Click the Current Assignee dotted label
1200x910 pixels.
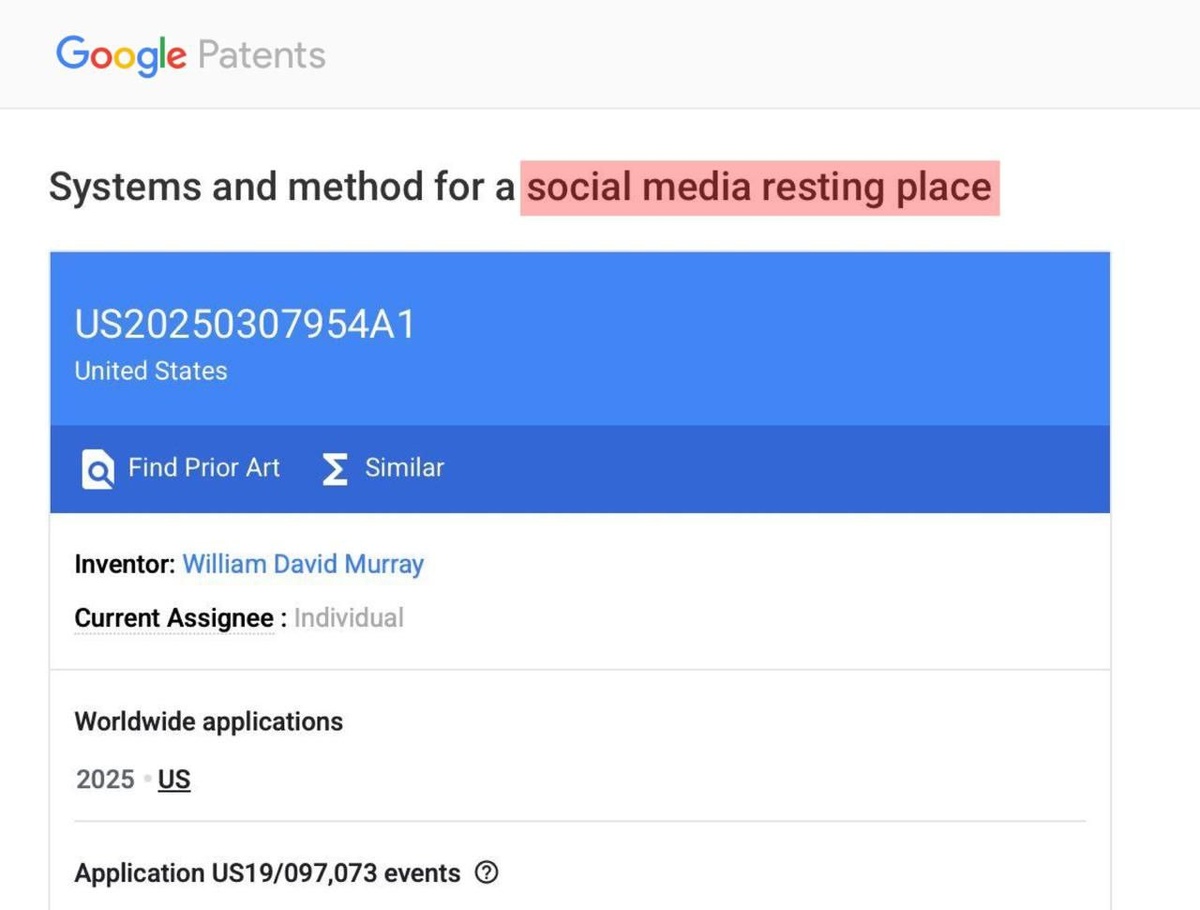pyautogui.click(x=174, y=618)
